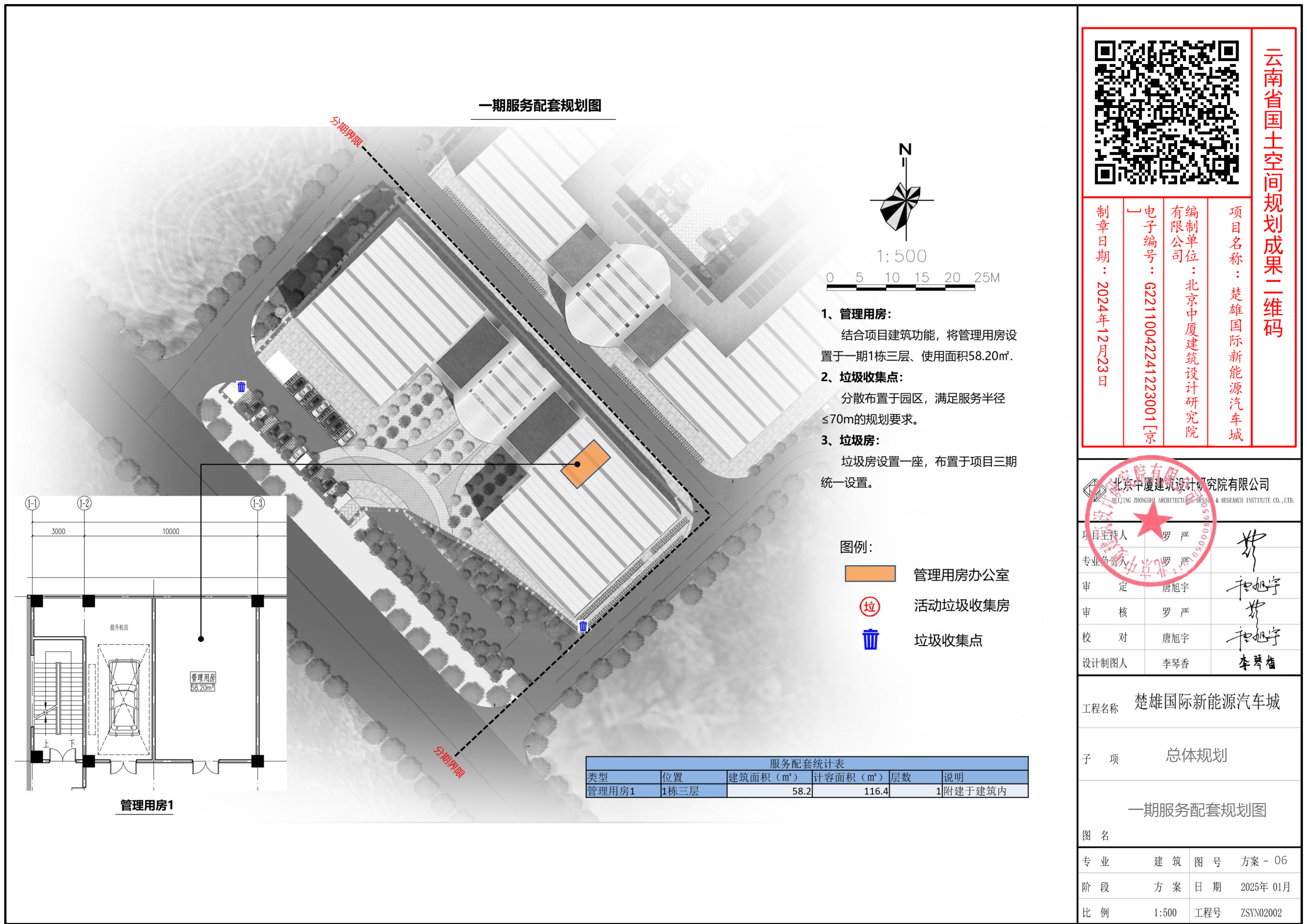The height and width of the screenshot is (924, 1307).
Task: Click the project number ZSYN02002
Action: 1261,913
